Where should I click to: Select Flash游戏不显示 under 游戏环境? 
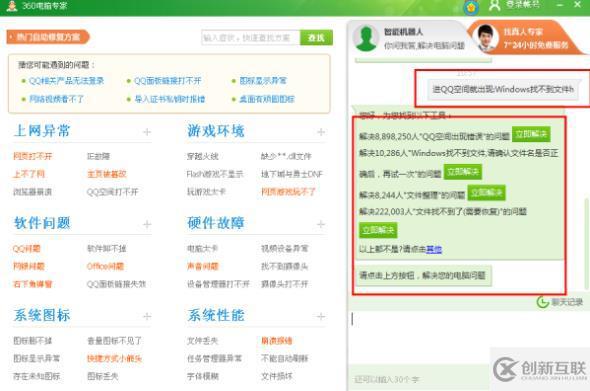coord(215,174)
